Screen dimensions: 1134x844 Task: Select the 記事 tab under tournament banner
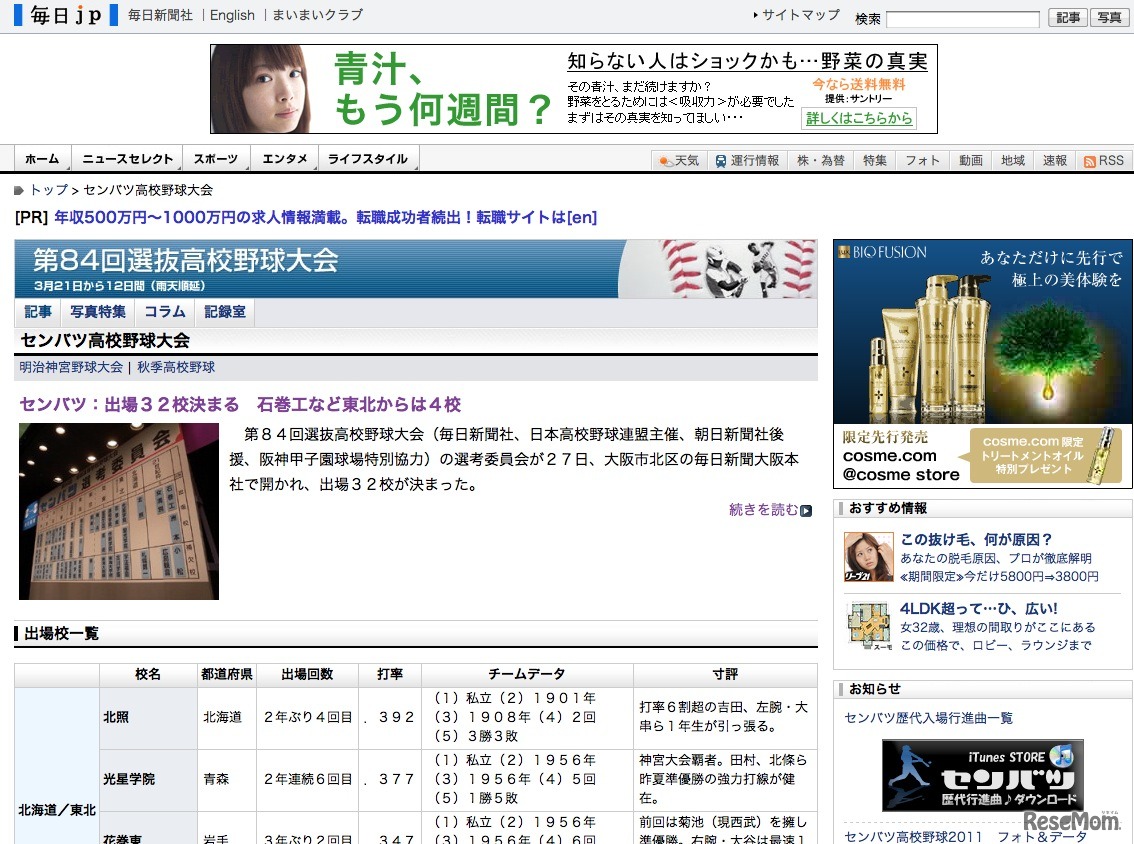tap(38, 312)
